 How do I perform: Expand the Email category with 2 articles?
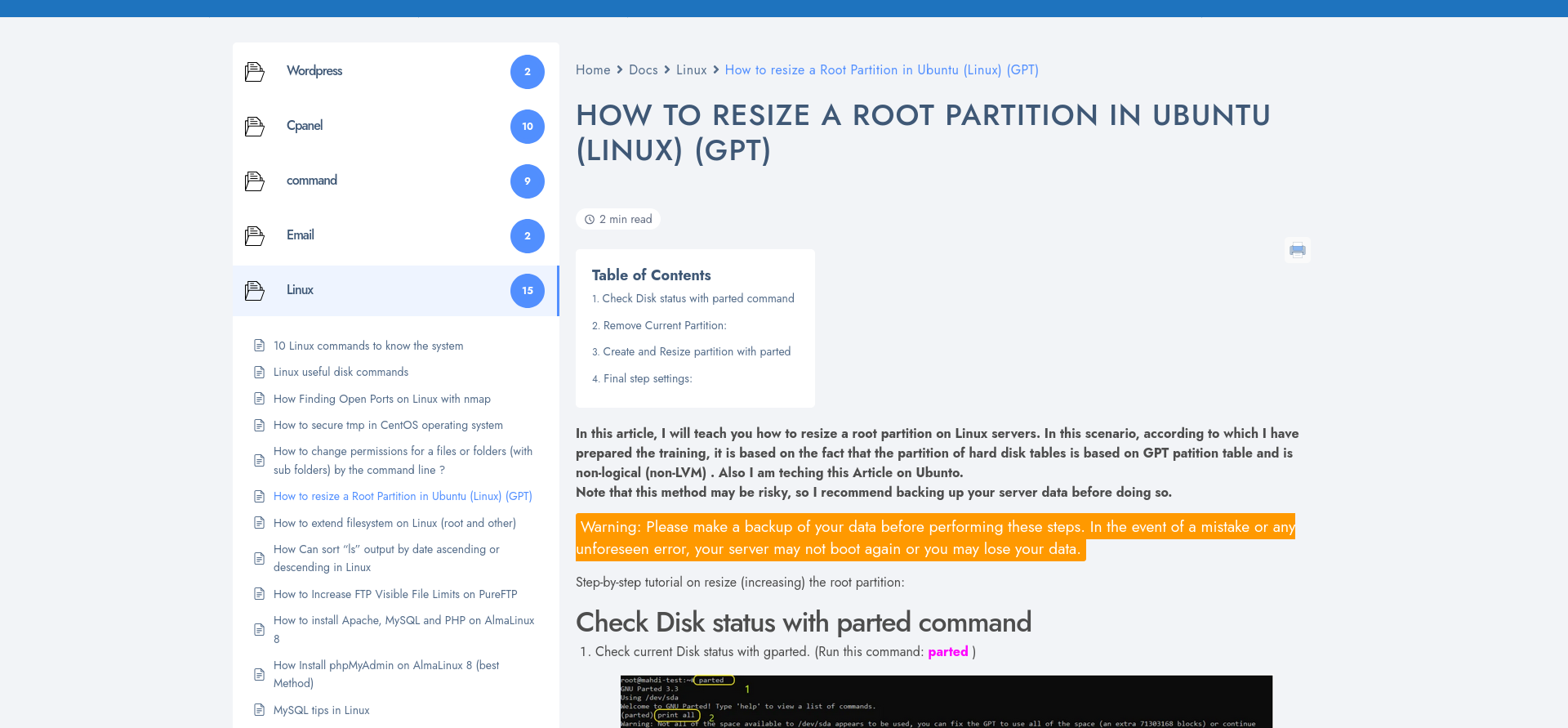pos(528,236)
